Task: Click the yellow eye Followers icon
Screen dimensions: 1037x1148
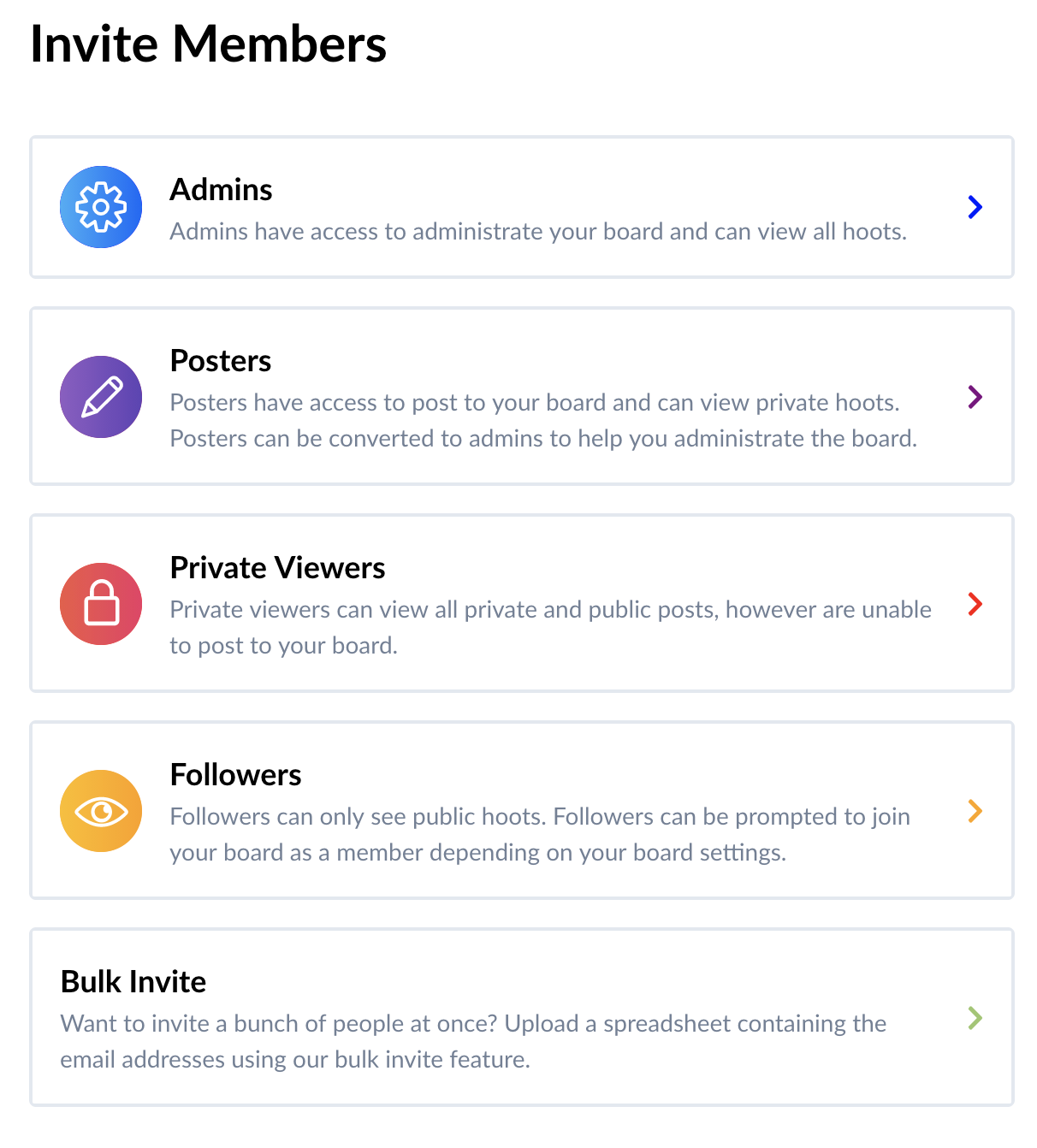Action: (x=101, y=811)
